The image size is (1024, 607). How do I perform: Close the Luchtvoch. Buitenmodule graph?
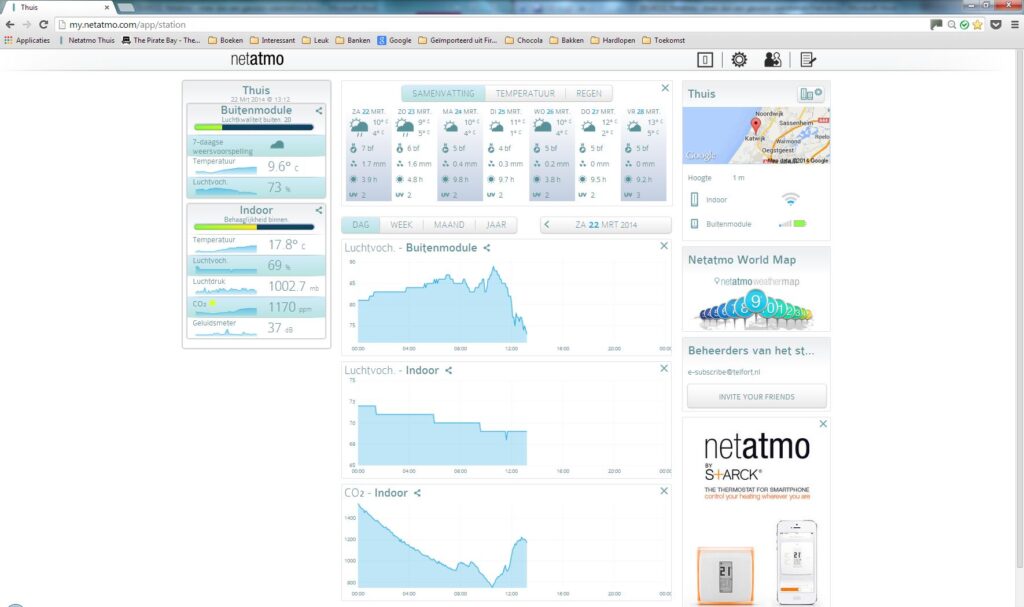(x=664, y=246)
